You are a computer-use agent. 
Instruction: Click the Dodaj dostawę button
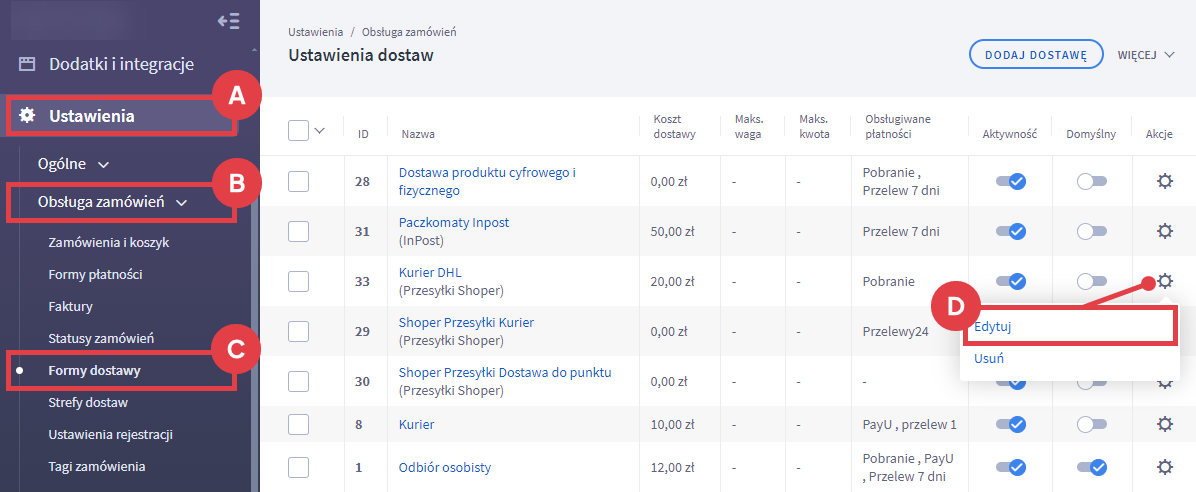pos(1035,54)
